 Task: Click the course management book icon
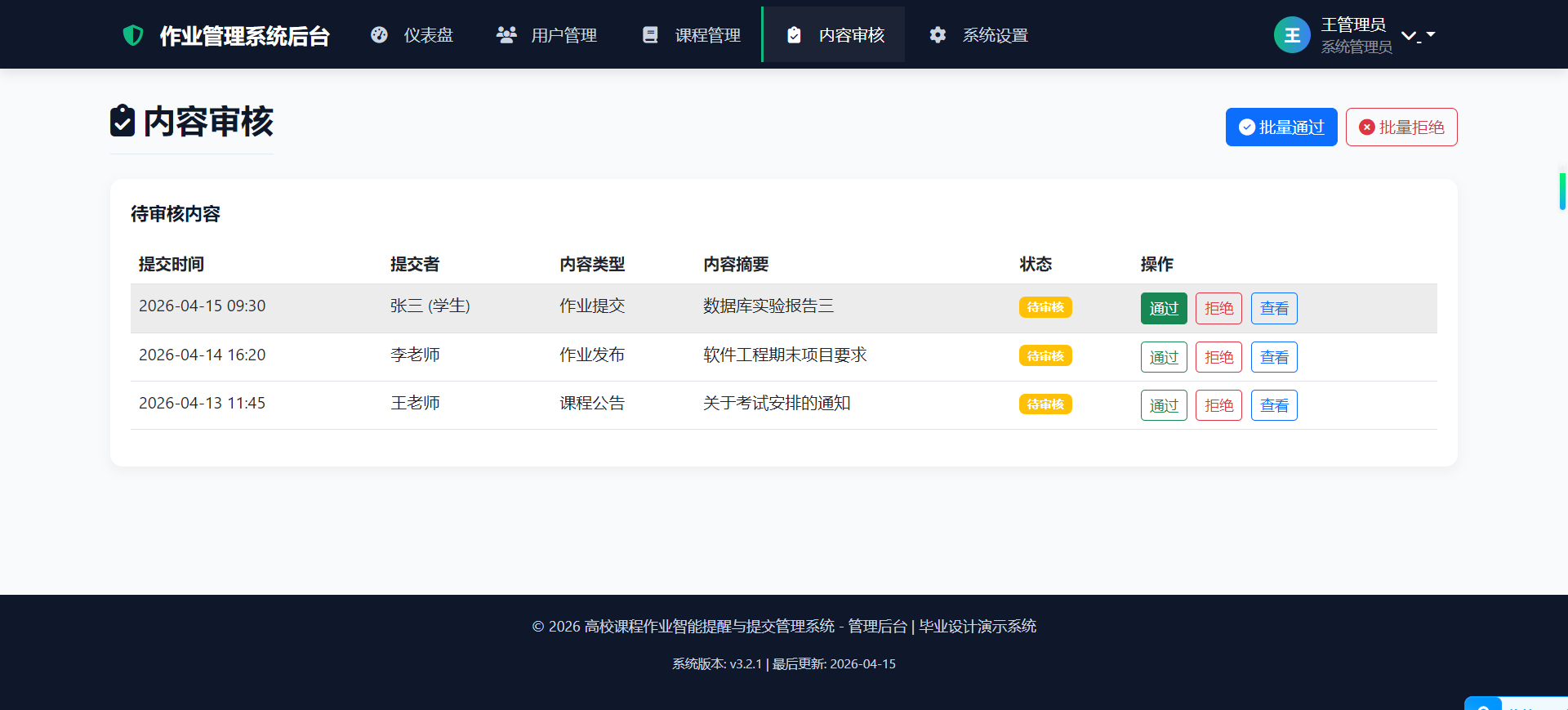[x=650, y=35]
